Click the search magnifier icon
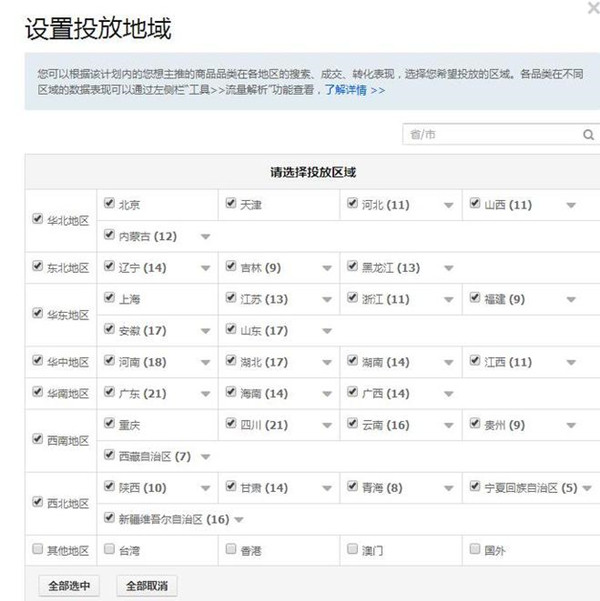 588,134
